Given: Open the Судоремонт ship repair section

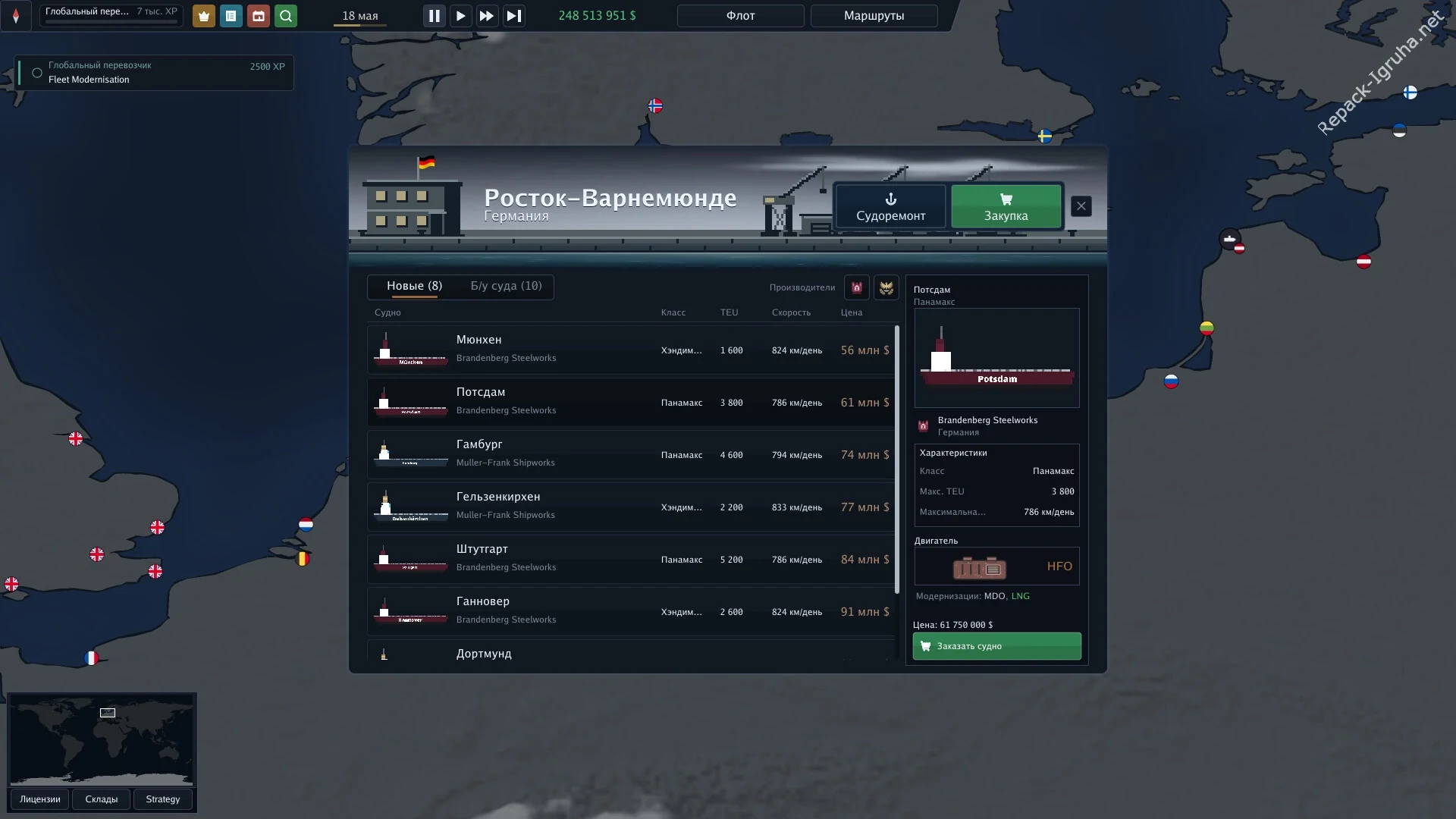Looking at the screenshot, I should coord(891,206).
